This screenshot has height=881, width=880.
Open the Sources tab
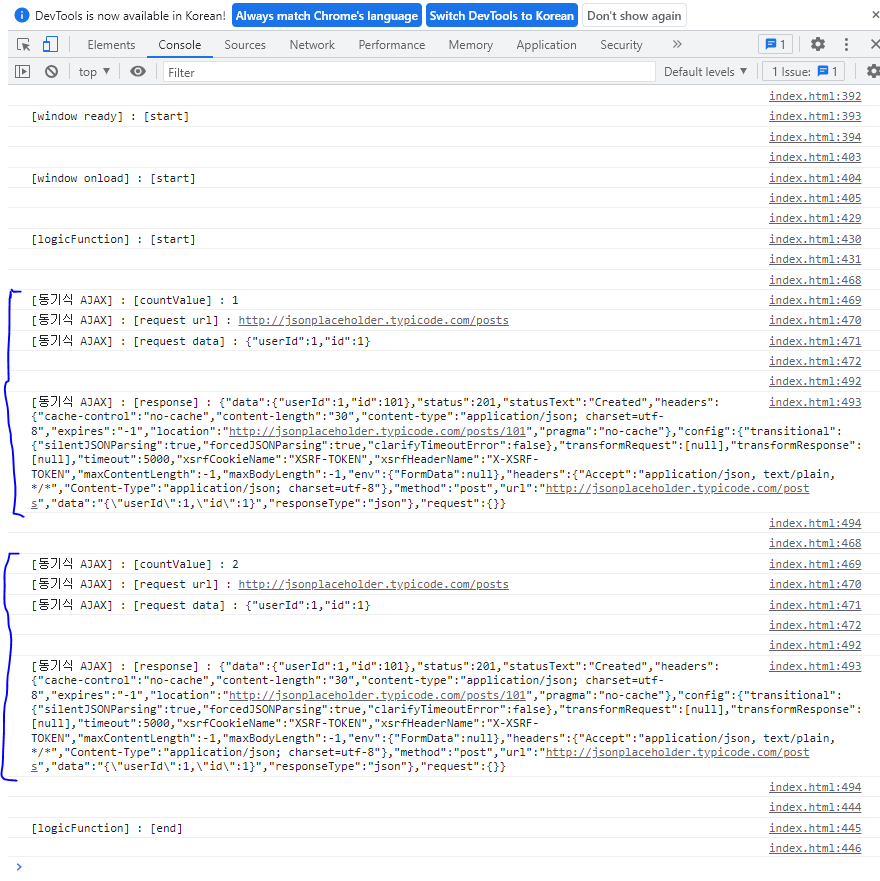pyautogui.click(x=245, y=45)
